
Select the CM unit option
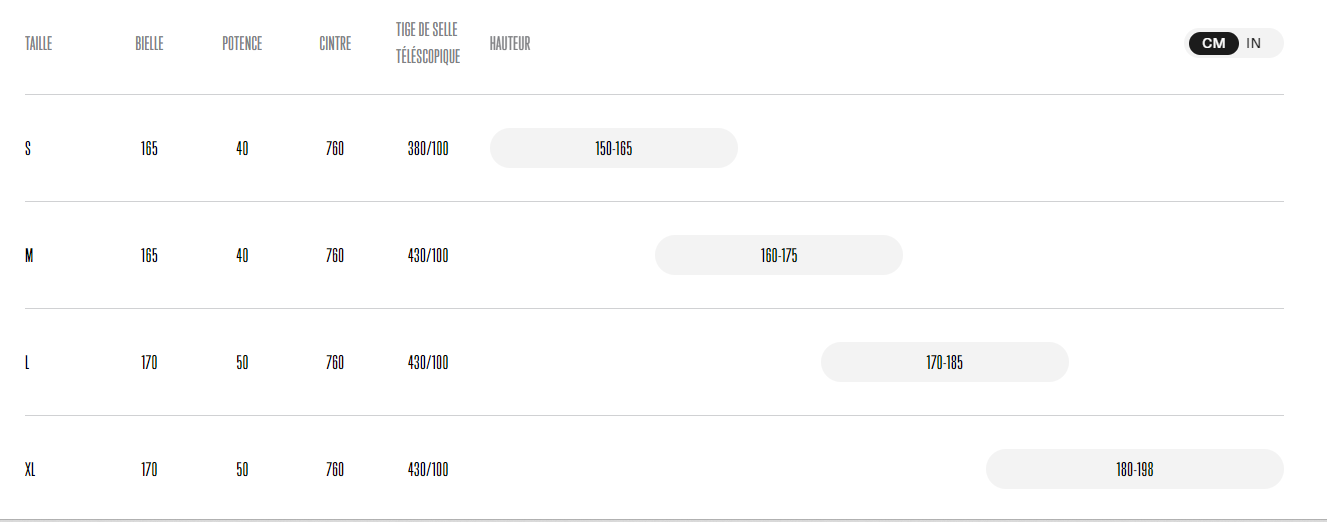pyautogui.click(x=1213, y=43)
